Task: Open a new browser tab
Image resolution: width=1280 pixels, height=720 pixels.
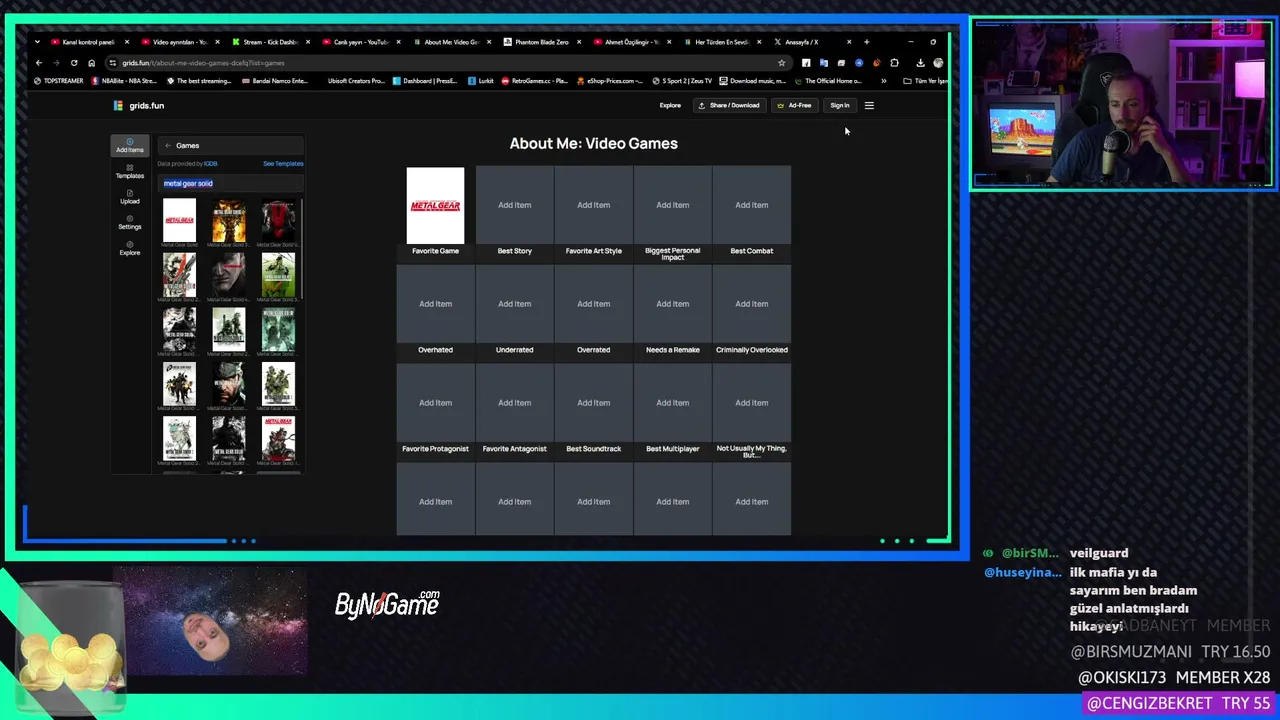Action: [867, 42]
